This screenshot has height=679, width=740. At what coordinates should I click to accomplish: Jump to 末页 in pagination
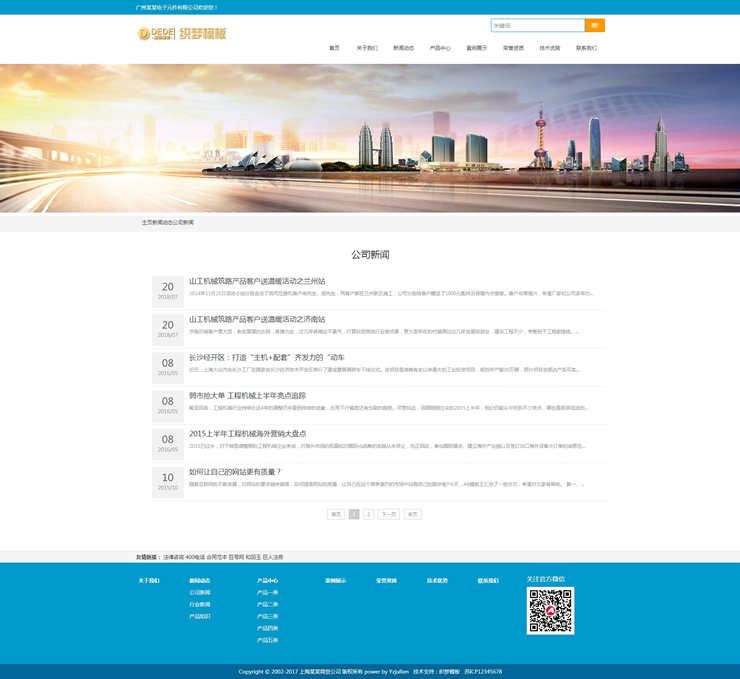412,514
